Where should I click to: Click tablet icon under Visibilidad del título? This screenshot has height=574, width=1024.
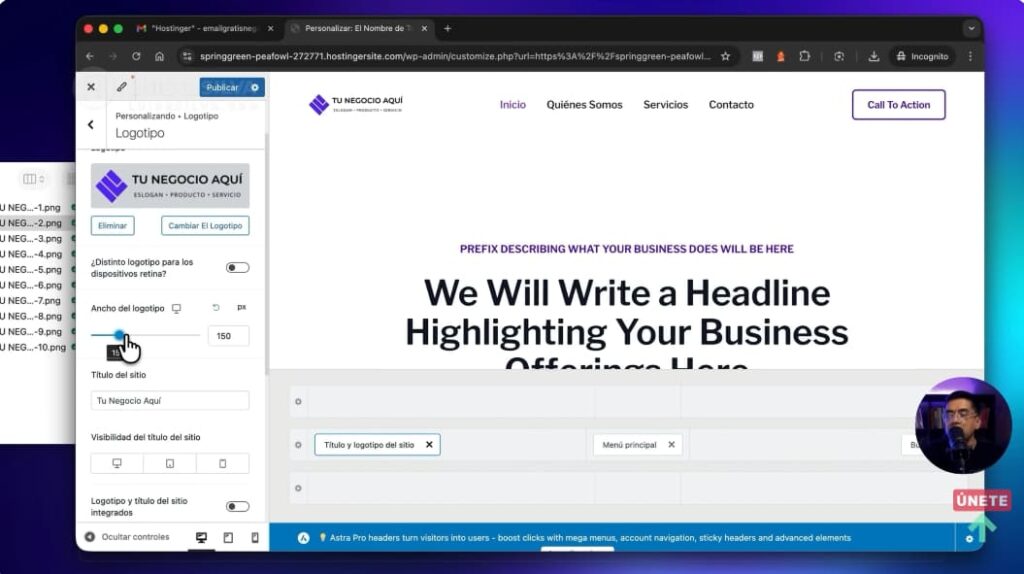pos(169,463)
